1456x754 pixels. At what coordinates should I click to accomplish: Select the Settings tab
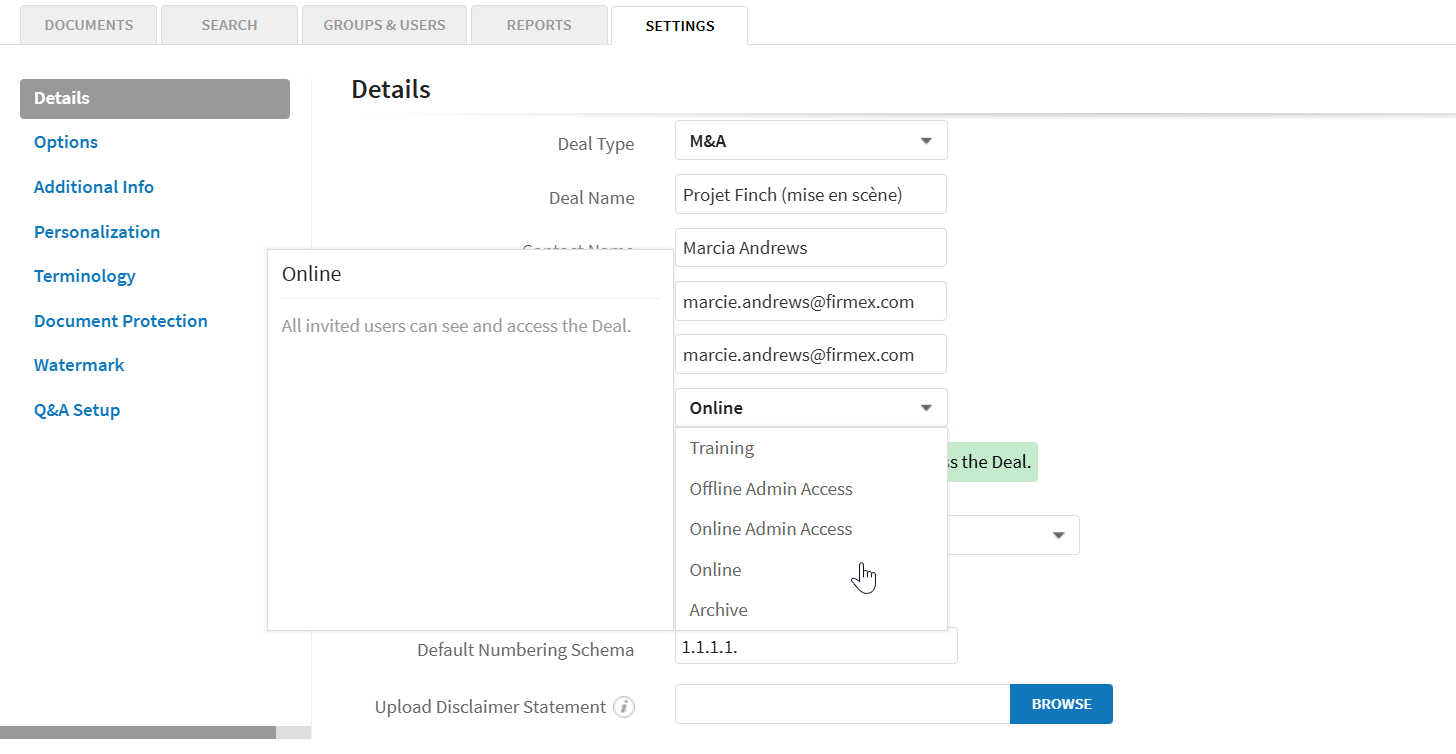(x=680, y=26)
